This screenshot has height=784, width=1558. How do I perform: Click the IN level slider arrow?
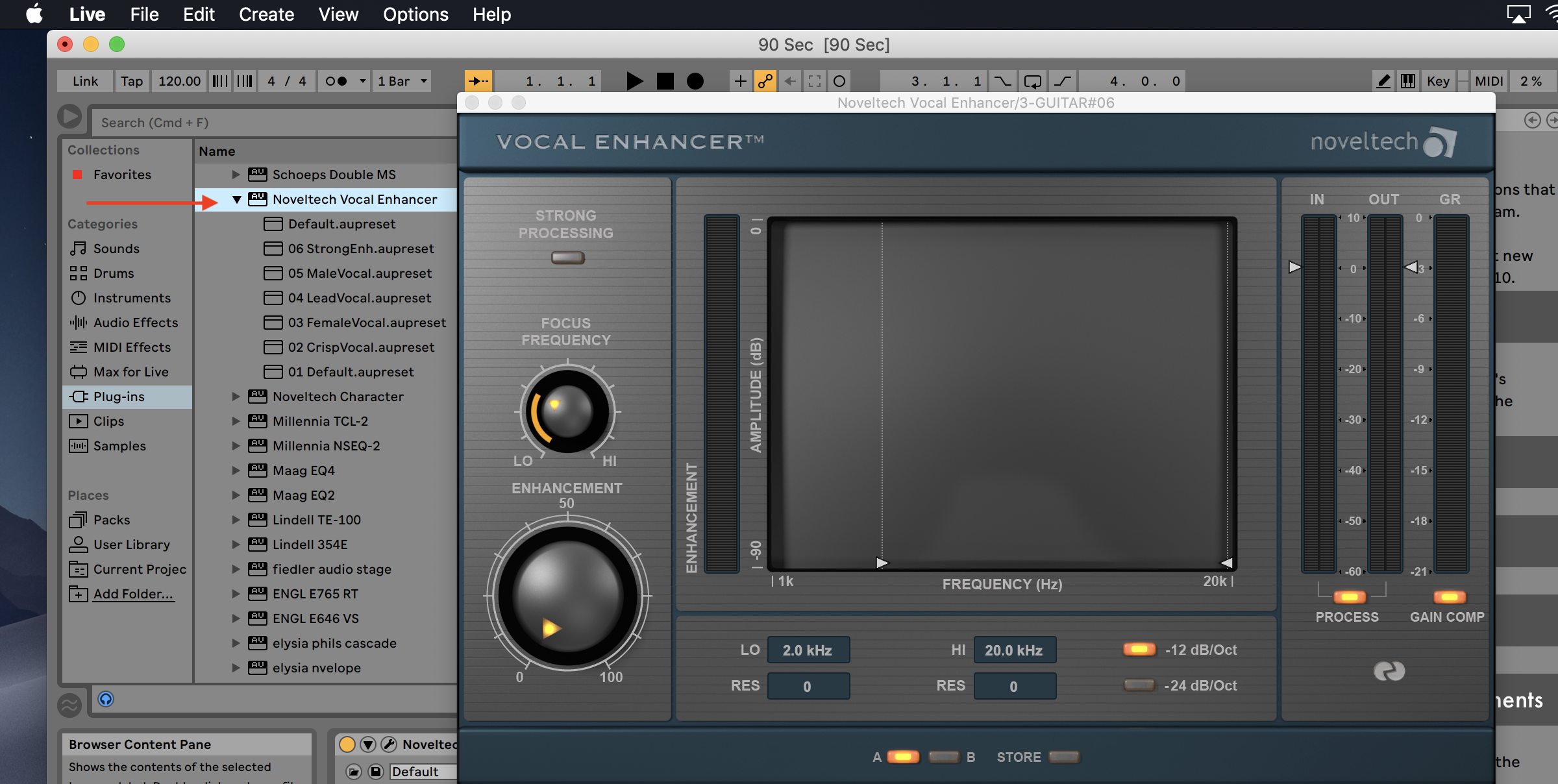pos(1294,267)
